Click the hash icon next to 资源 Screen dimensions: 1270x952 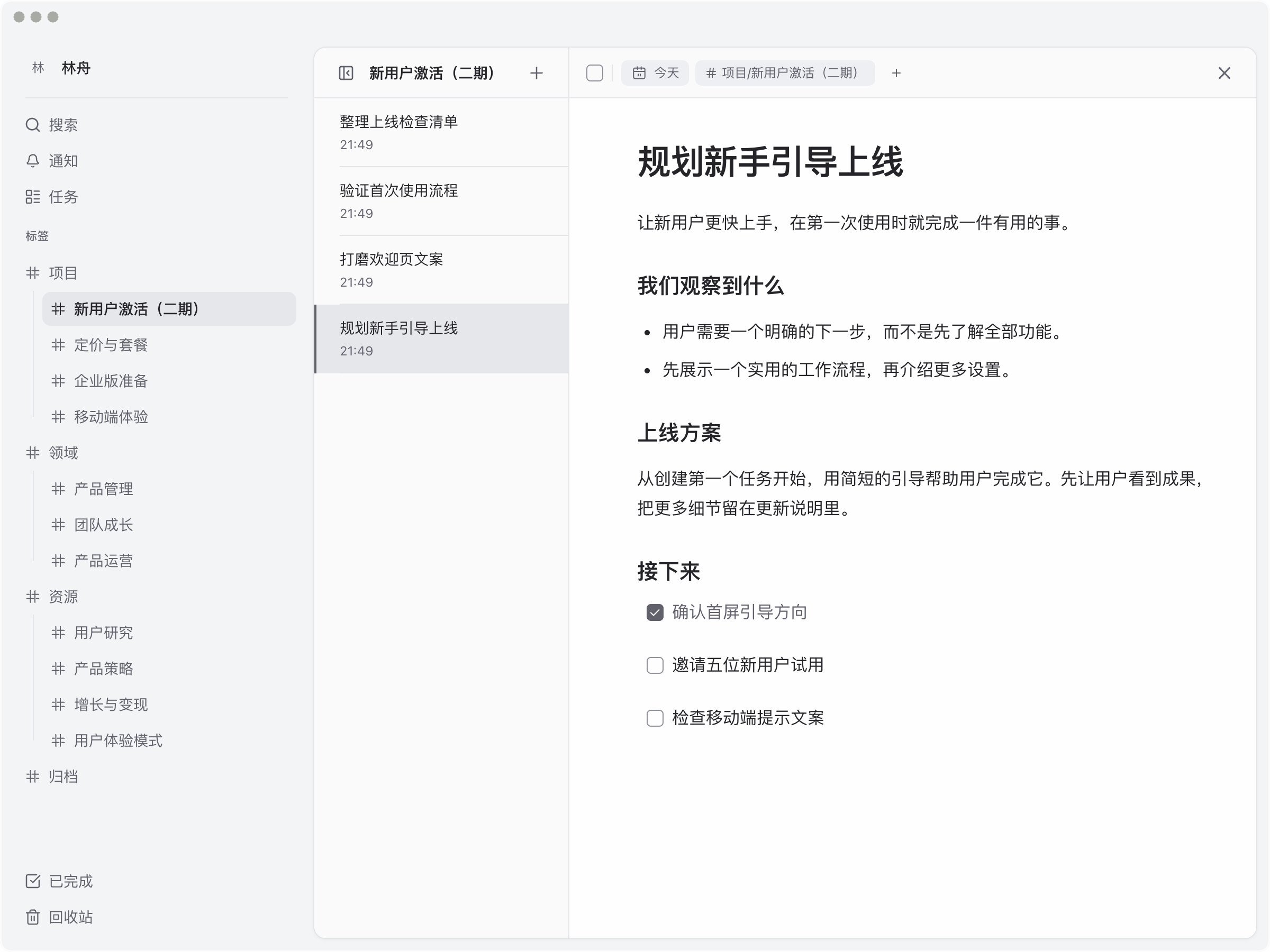point(33,597)
